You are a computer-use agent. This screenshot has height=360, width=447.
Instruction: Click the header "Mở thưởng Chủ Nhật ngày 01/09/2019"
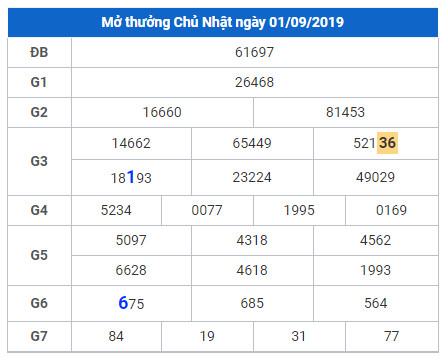pos(223,22)
